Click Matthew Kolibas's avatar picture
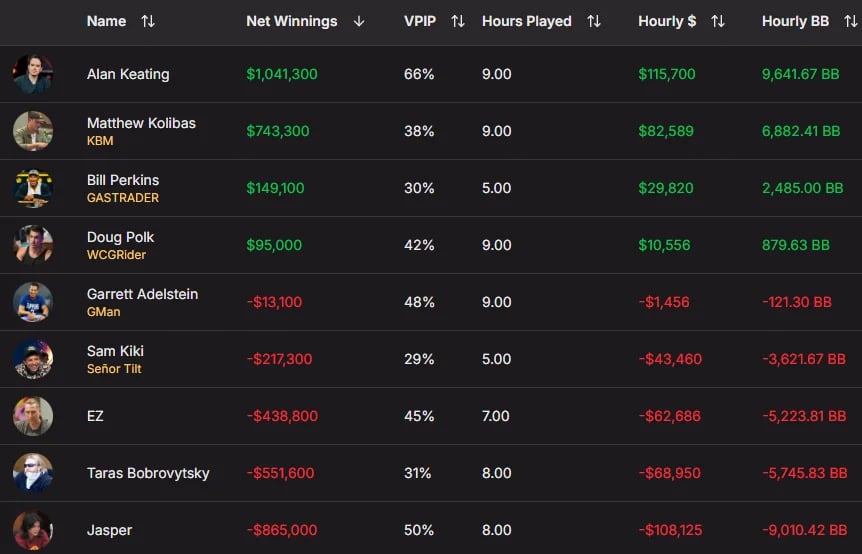The image size is (862, 554). point(33,131)
